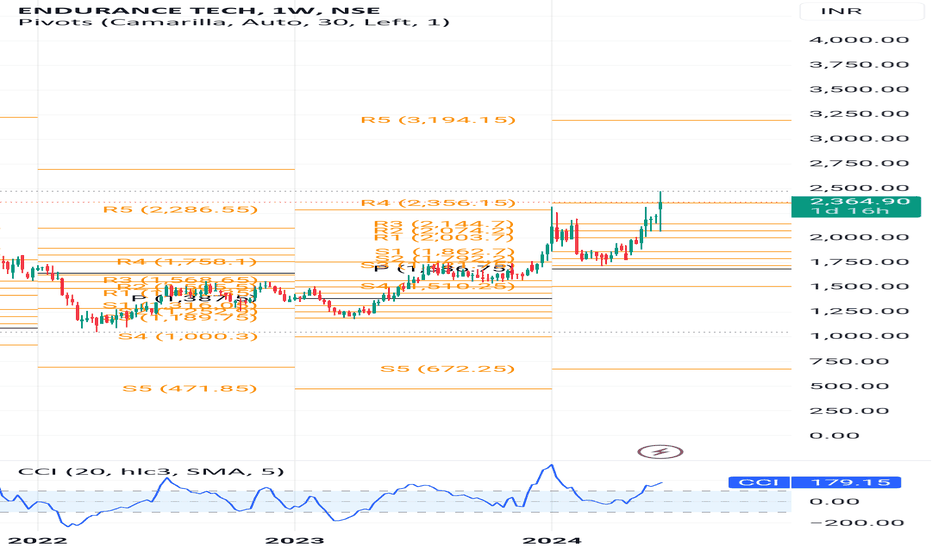Click the CCI value 179.15 badge

point(846,482)
